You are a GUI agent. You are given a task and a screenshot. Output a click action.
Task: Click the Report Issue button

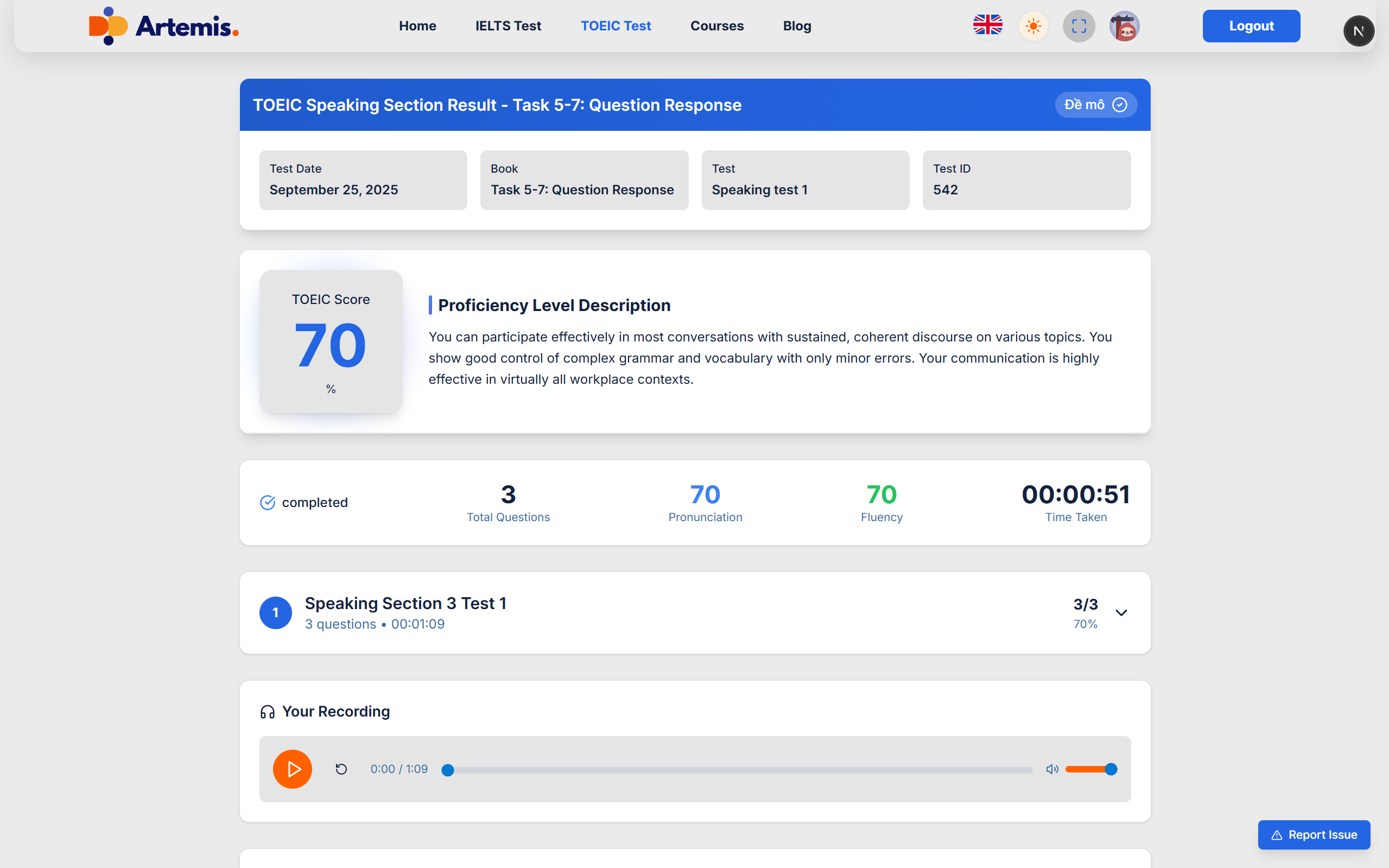tap(1313, 835)
